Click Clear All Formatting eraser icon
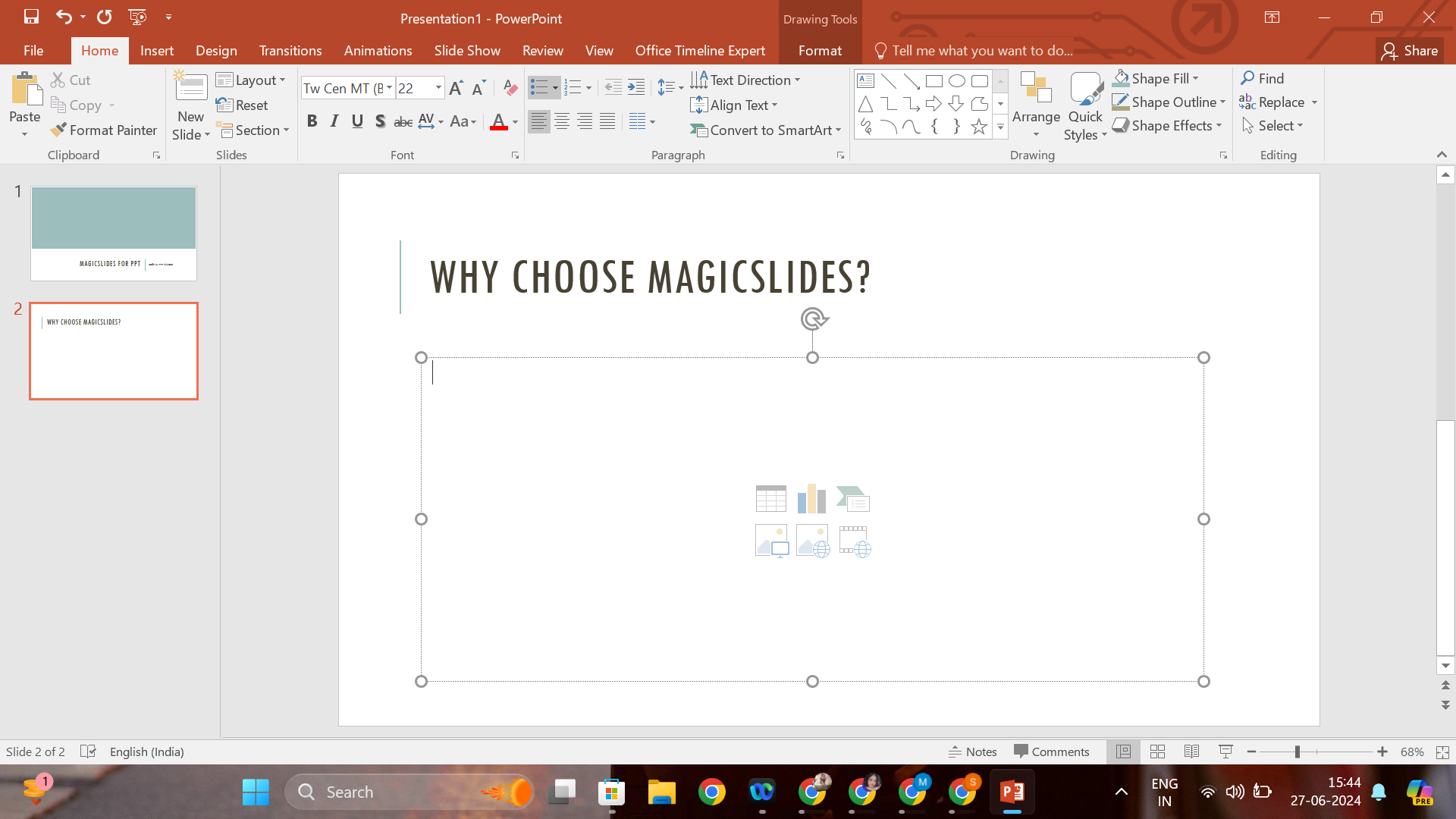1456x819 pixels. pos(510,89)
